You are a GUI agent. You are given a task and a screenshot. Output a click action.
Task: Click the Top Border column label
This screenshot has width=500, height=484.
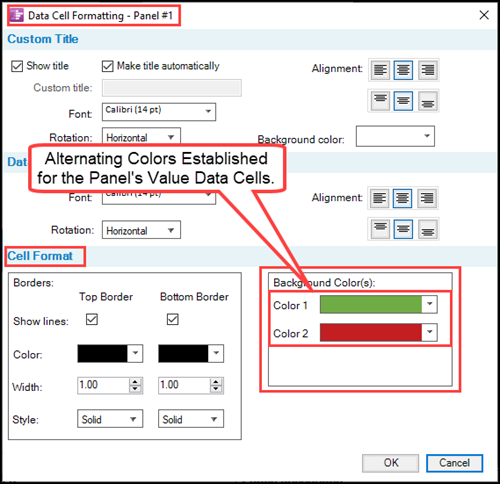[106, 297]
